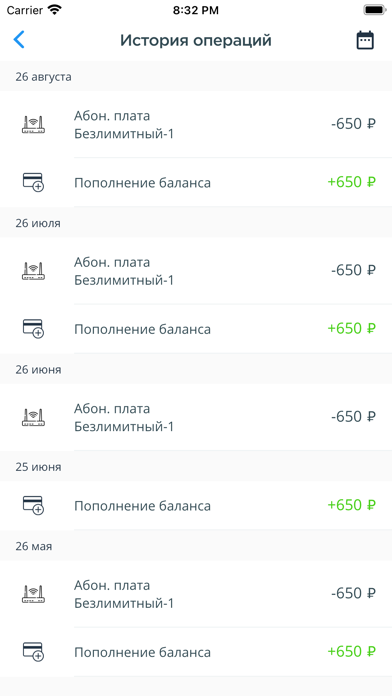Open Абон. плата entry for 26 августа
The image size is (392, 696).
196,124
